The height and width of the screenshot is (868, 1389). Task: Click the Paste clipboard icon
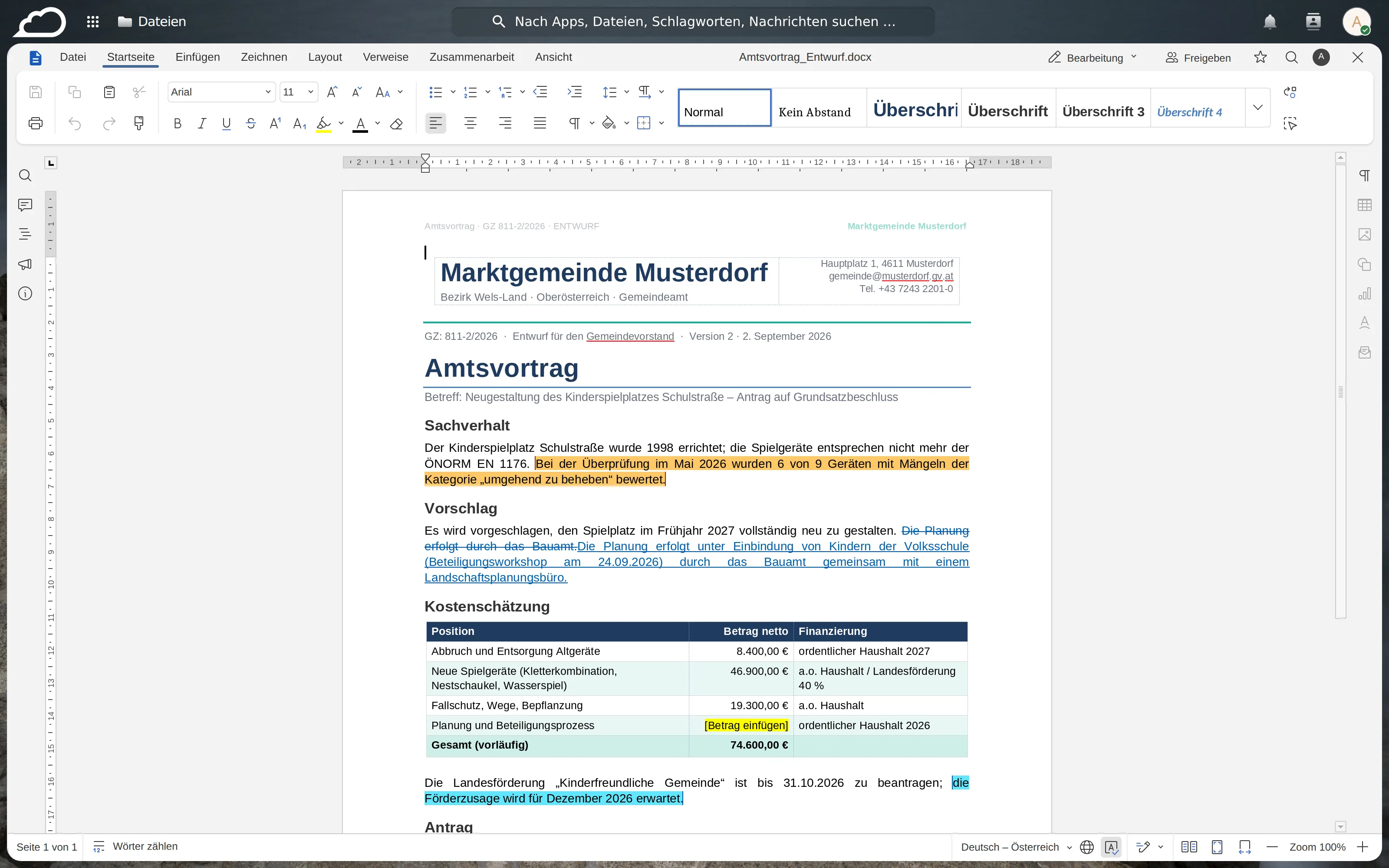click(109, 92)
